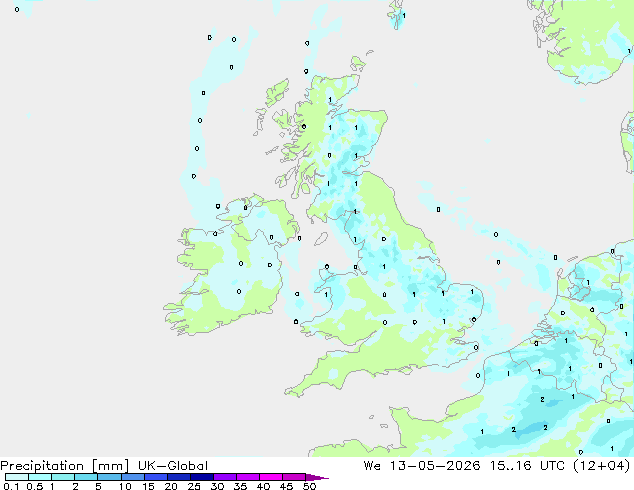Click the legend swatch between 40 and 45

click(x=271, y=477)
